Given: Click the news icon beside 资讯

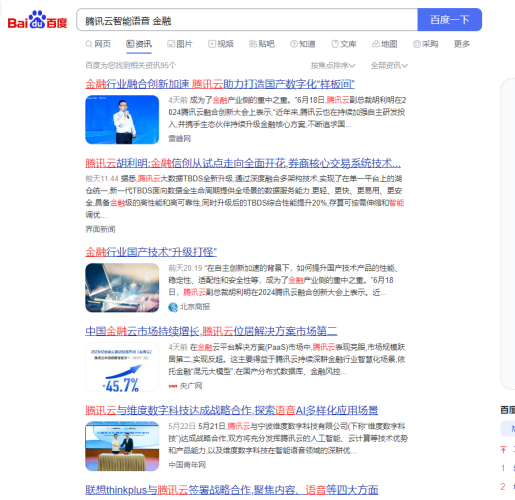Looking at the screenshot, I should [x=130, y=44].
